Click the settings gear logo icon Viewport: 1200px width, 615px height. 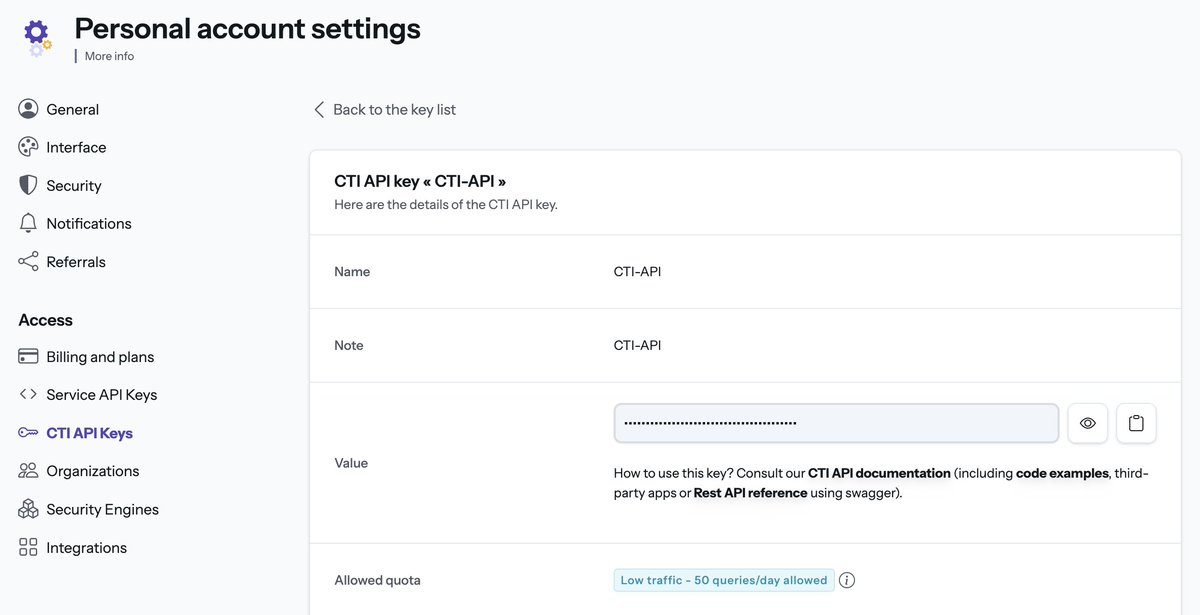(x=38, y=38)
